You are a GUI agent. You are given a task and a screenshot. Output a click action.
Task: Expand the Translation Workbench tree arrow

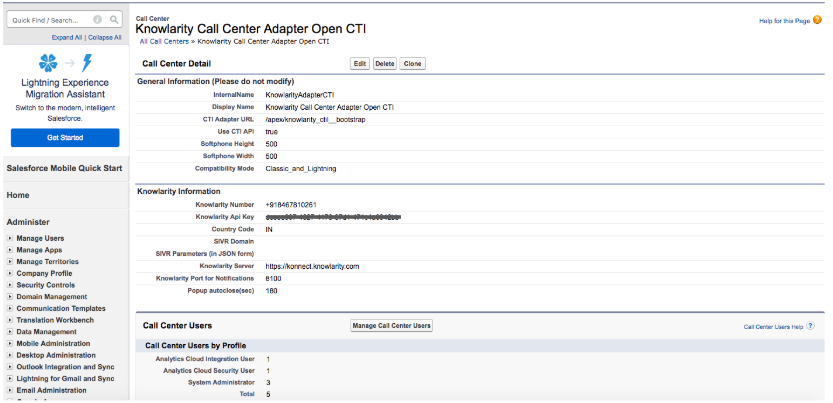coord(10,320)
